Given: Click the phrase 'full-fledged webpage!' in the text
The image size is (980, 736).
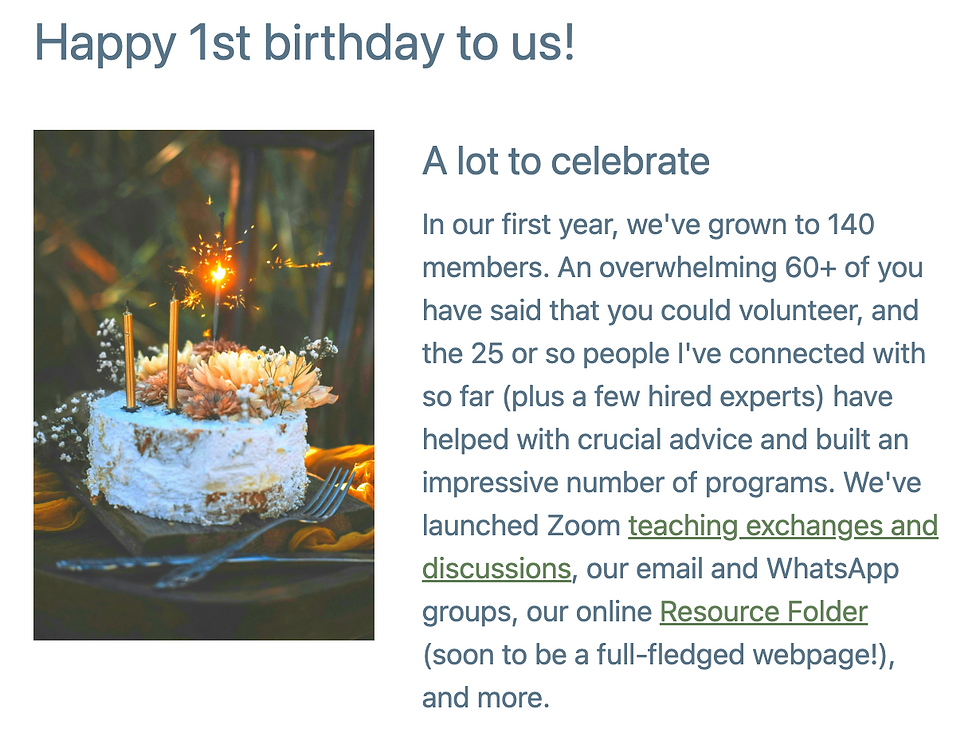Looking at the screenshot, I should (x=738, y=655).
